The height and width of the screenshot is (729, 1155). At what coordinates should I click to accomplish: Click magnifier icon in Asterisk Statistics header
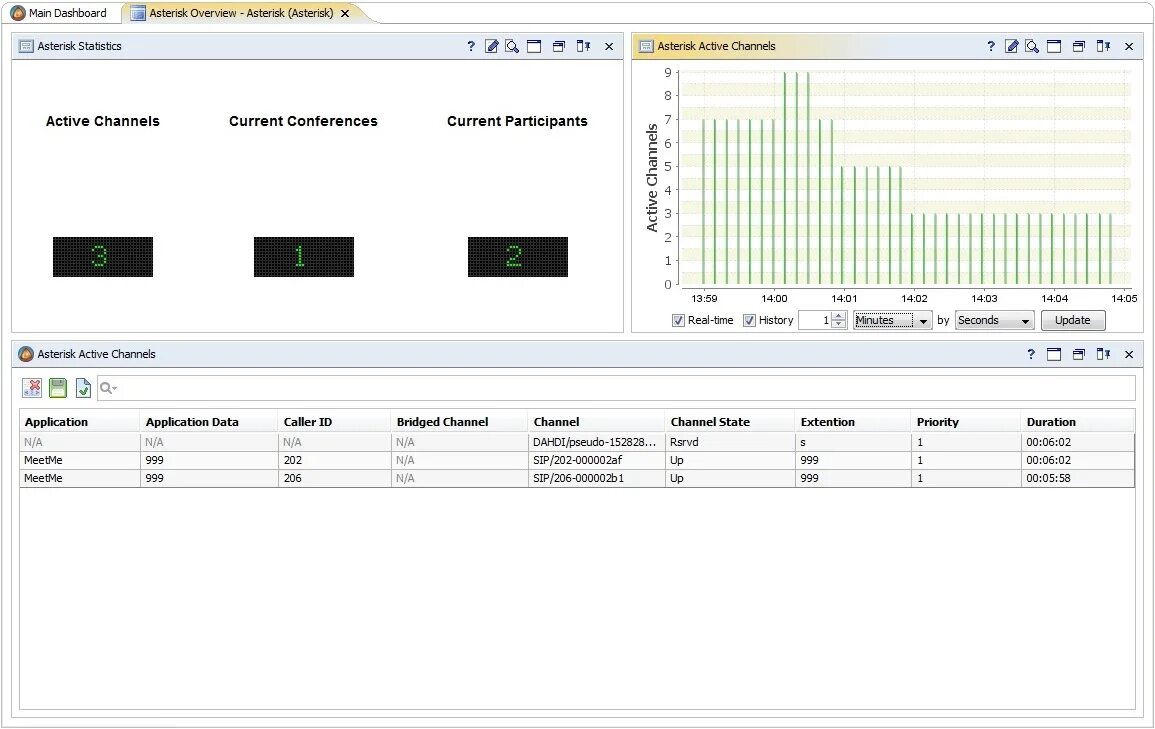(x=512, y=46)
